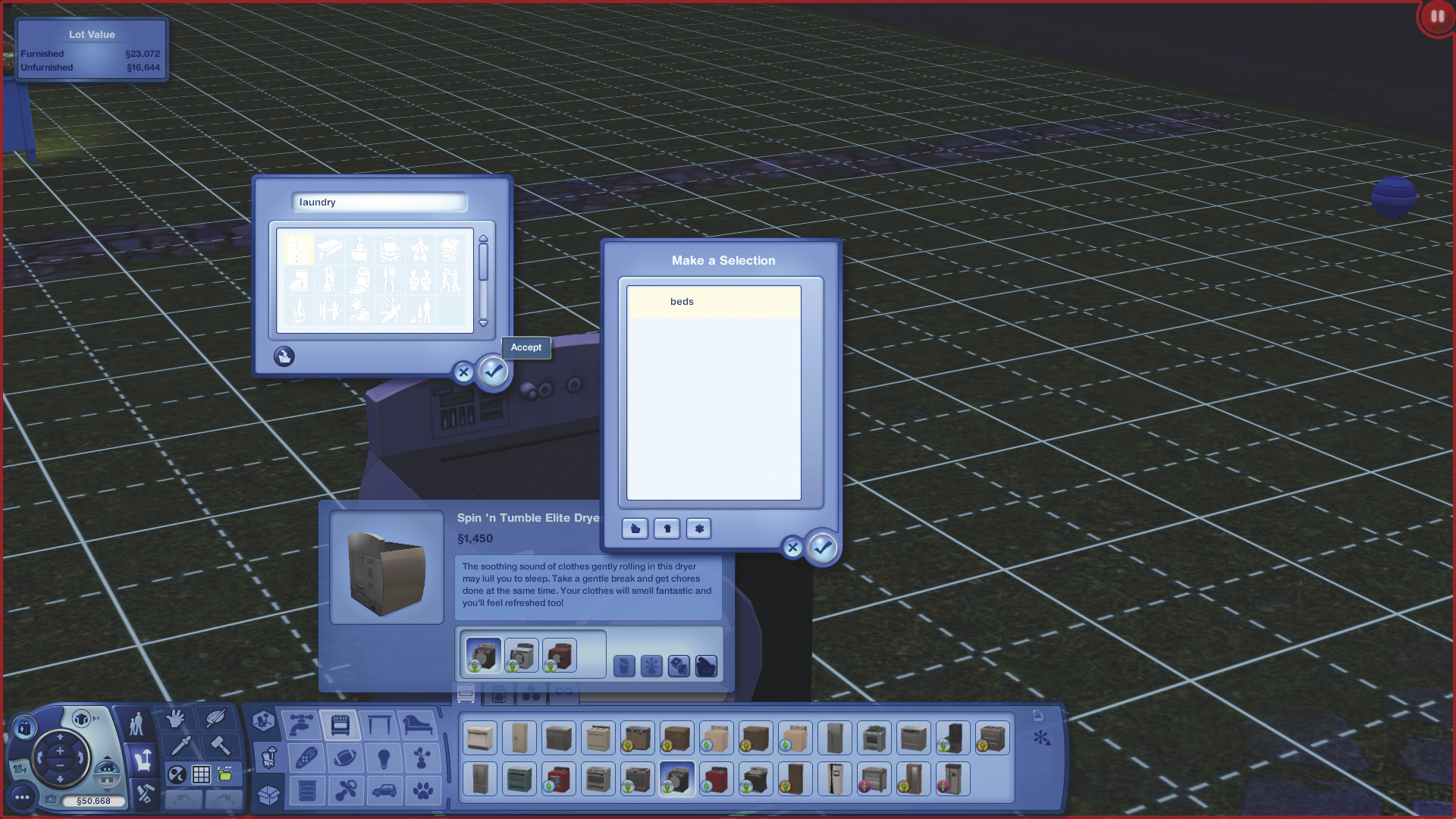Viewport: 1456px width, 819px height.
Task: Open the lighting category with the bulb icon
Action: pos(384,758)
